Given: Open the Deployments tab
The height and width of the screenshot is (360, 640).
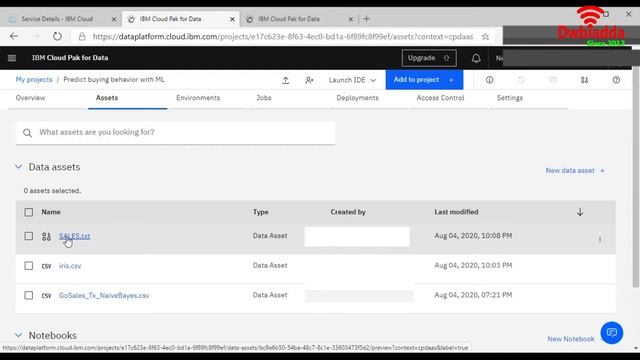Looking at the screenshot, I should (x=358, y=98).
